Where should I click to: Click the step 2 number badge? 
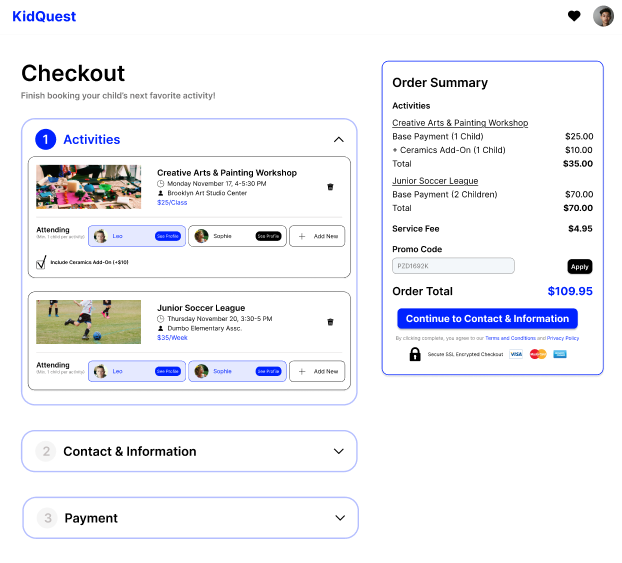point(46,451)
